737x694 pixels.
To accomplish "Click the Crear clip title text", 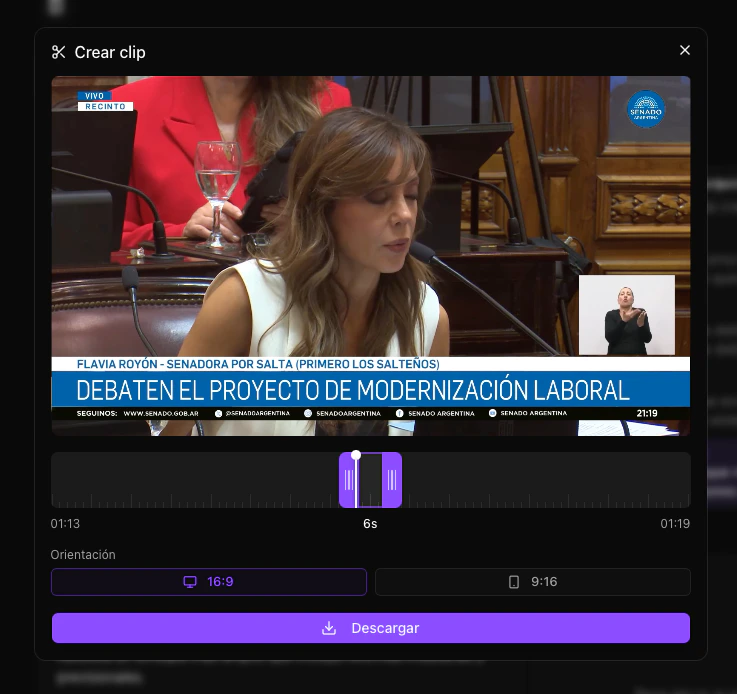I will click(110, 52).
